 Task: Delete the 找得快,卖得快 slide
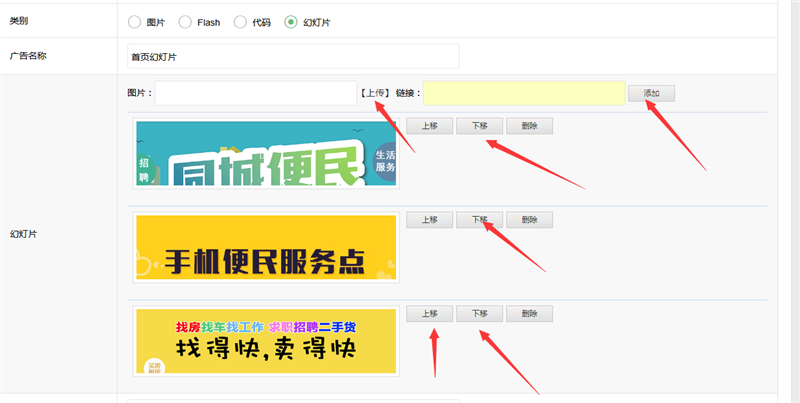pos(529,313)
